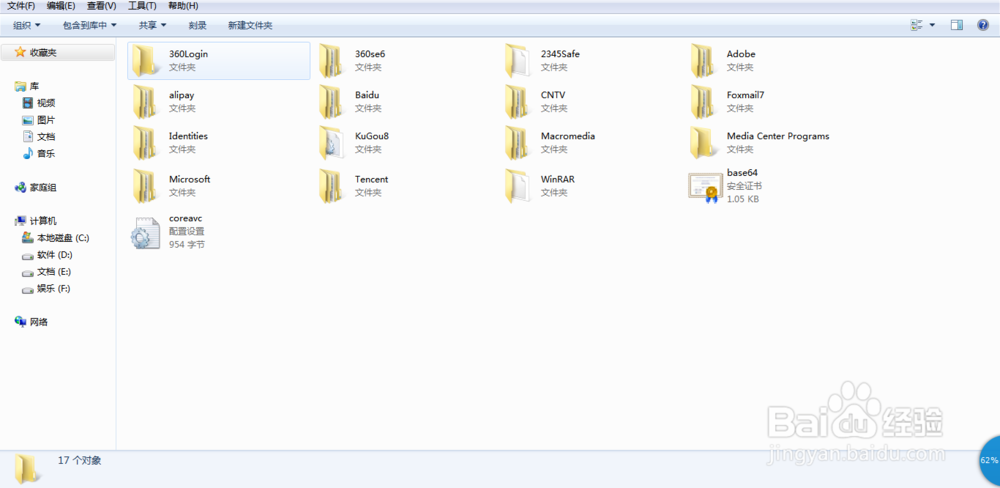This screenshot has height=488, width=1000.
Task: Click the base64 file name text
Action: [x=742, y=173]
